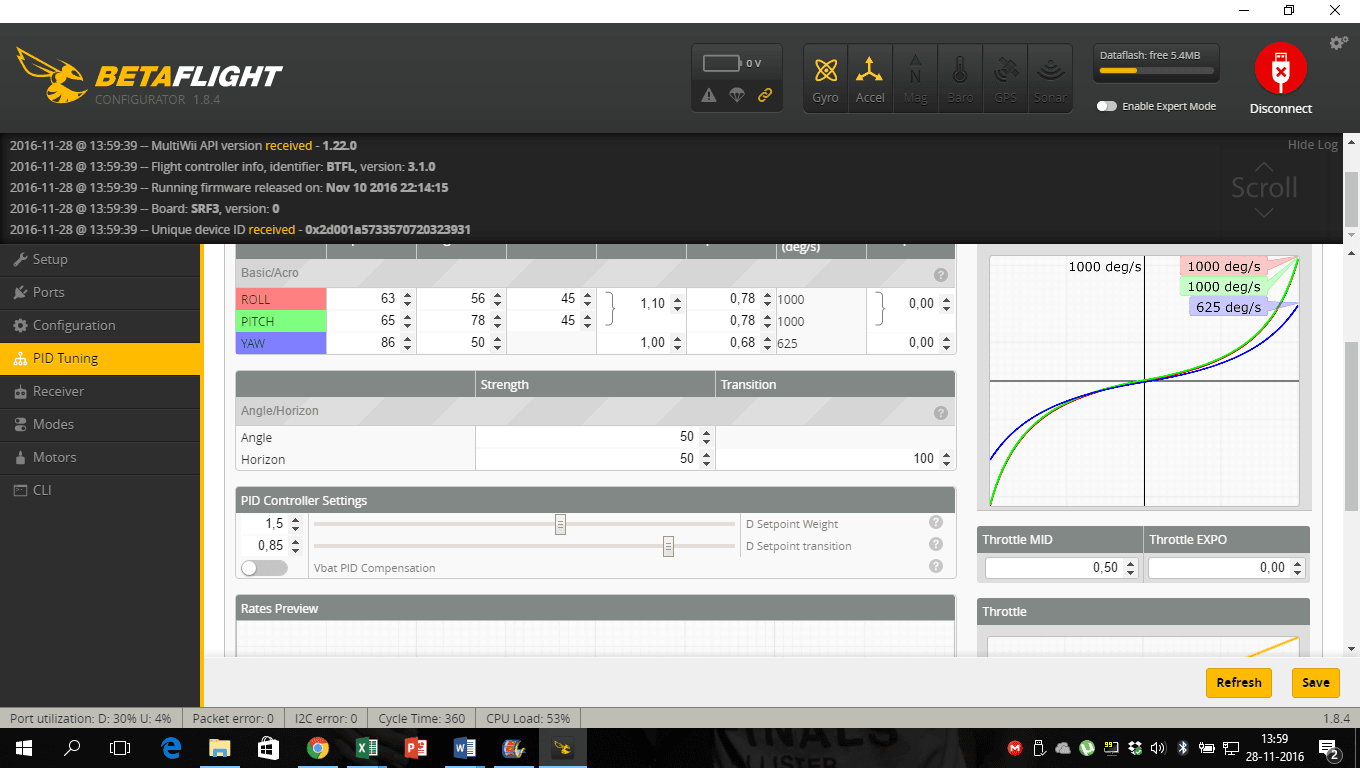Image resolution: width=1360 pixels, height=768 pixels.
Task: Open the Configuration tab
Action: coord(100,325)
